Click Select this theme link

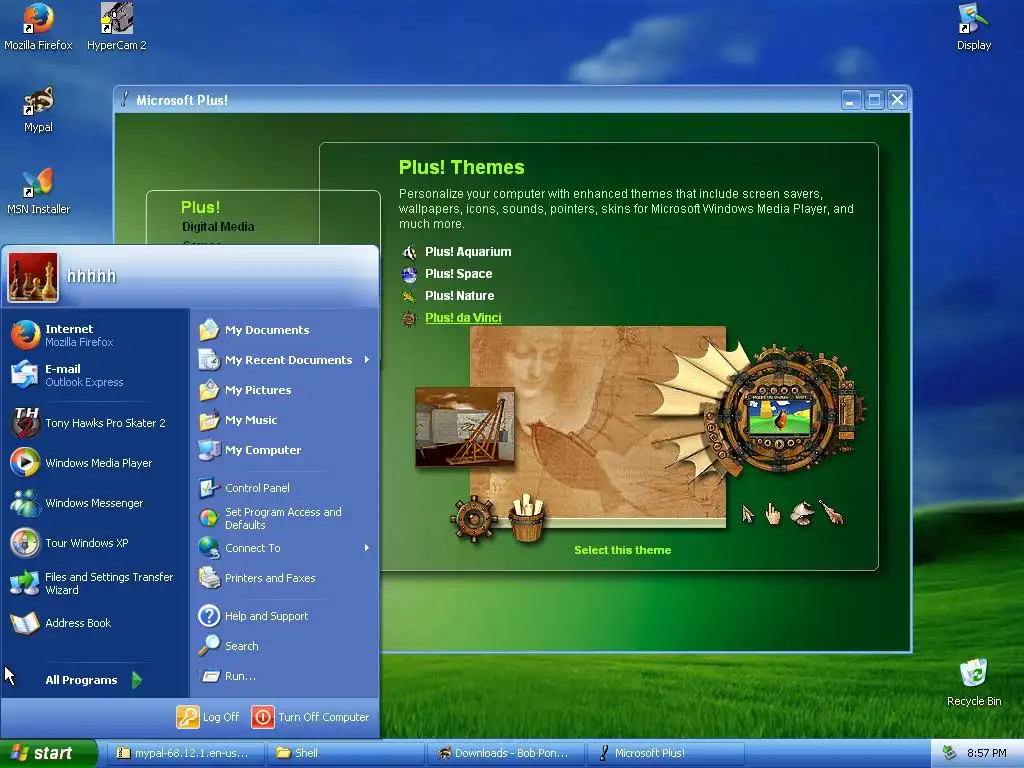[622, 550]
